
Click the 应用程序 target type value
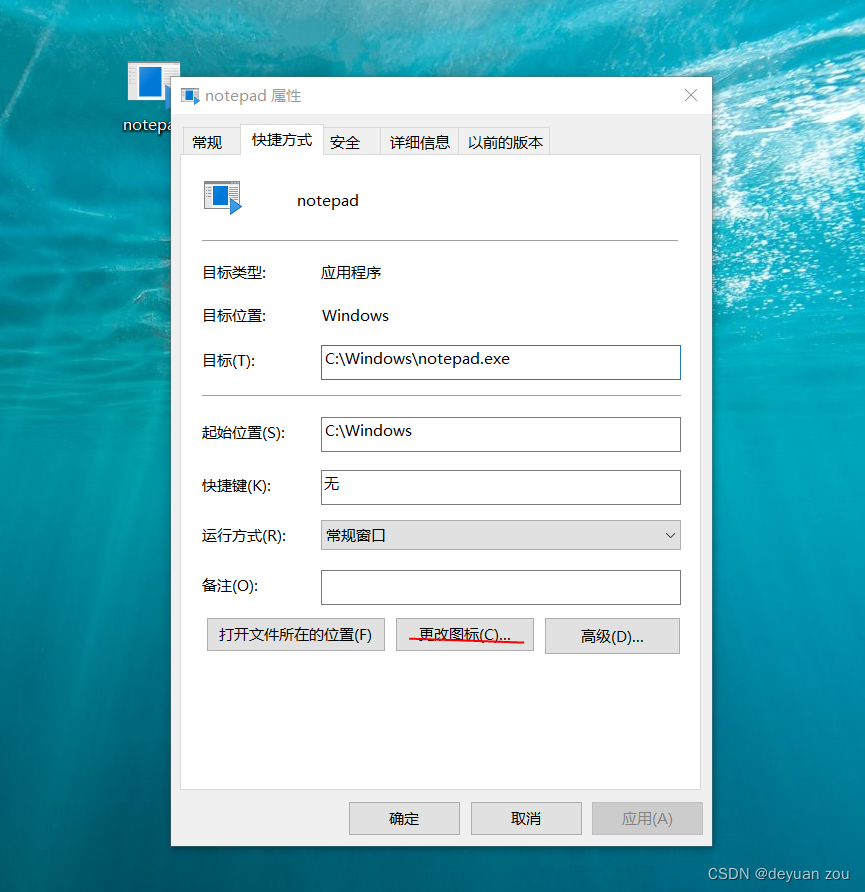pyautogui.click(x=351, y=273)
